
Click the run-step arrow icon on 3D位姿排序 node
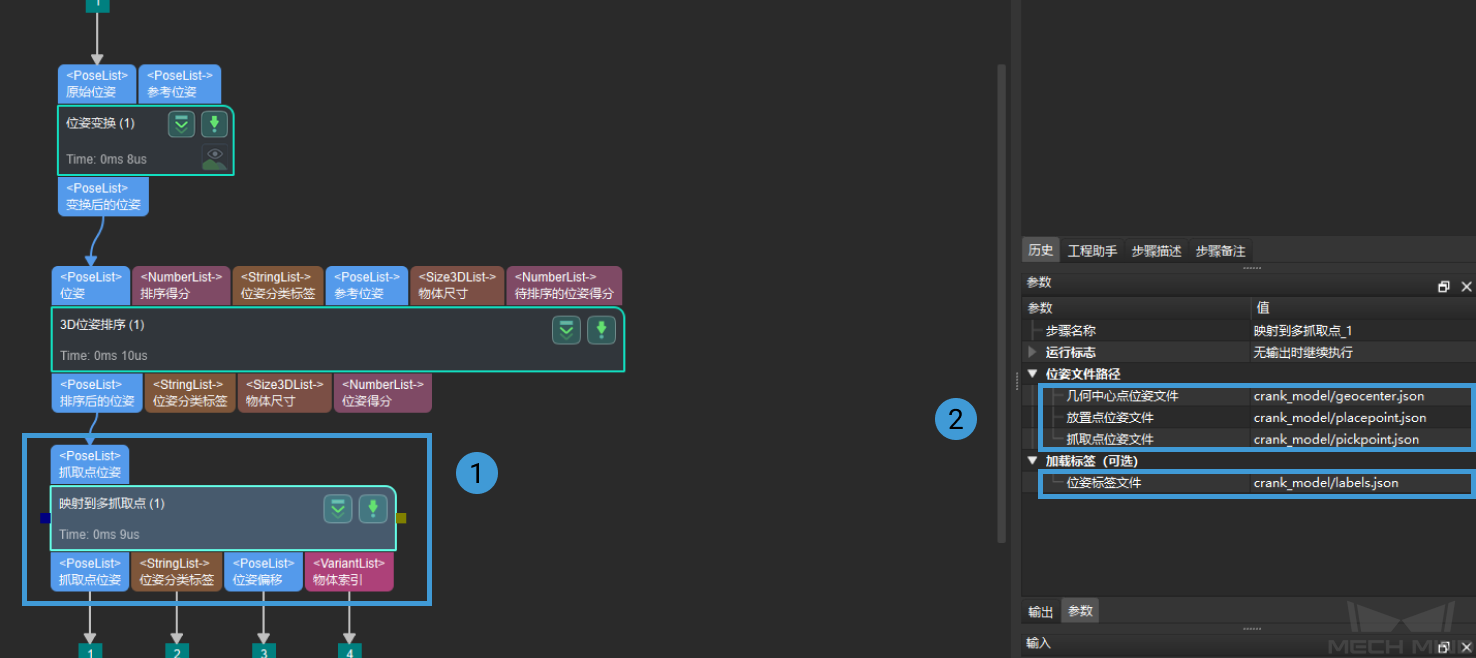[601, 330]
